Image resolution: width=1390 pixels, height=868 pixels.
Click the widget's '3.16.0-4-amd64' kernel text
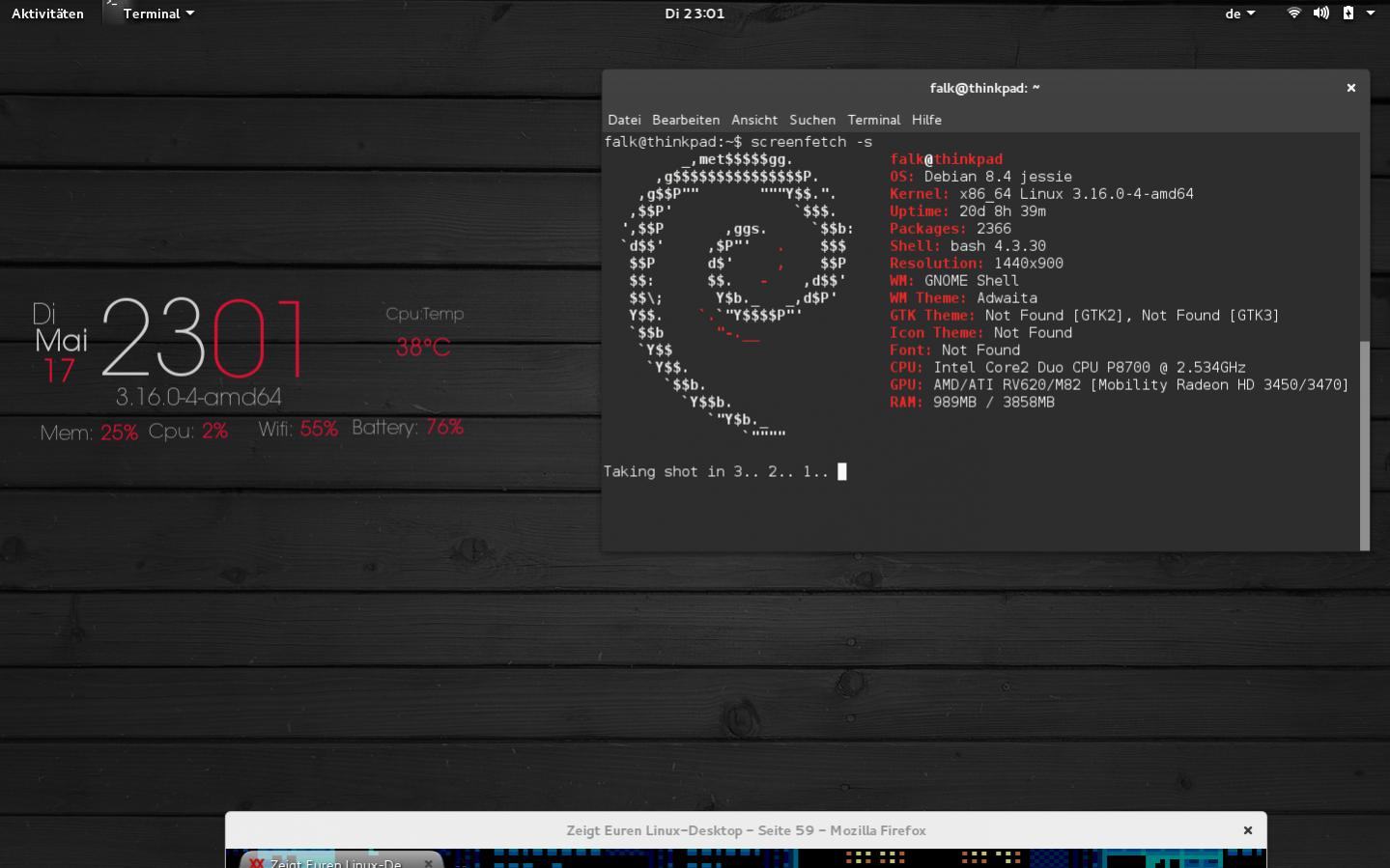(199, 397)
